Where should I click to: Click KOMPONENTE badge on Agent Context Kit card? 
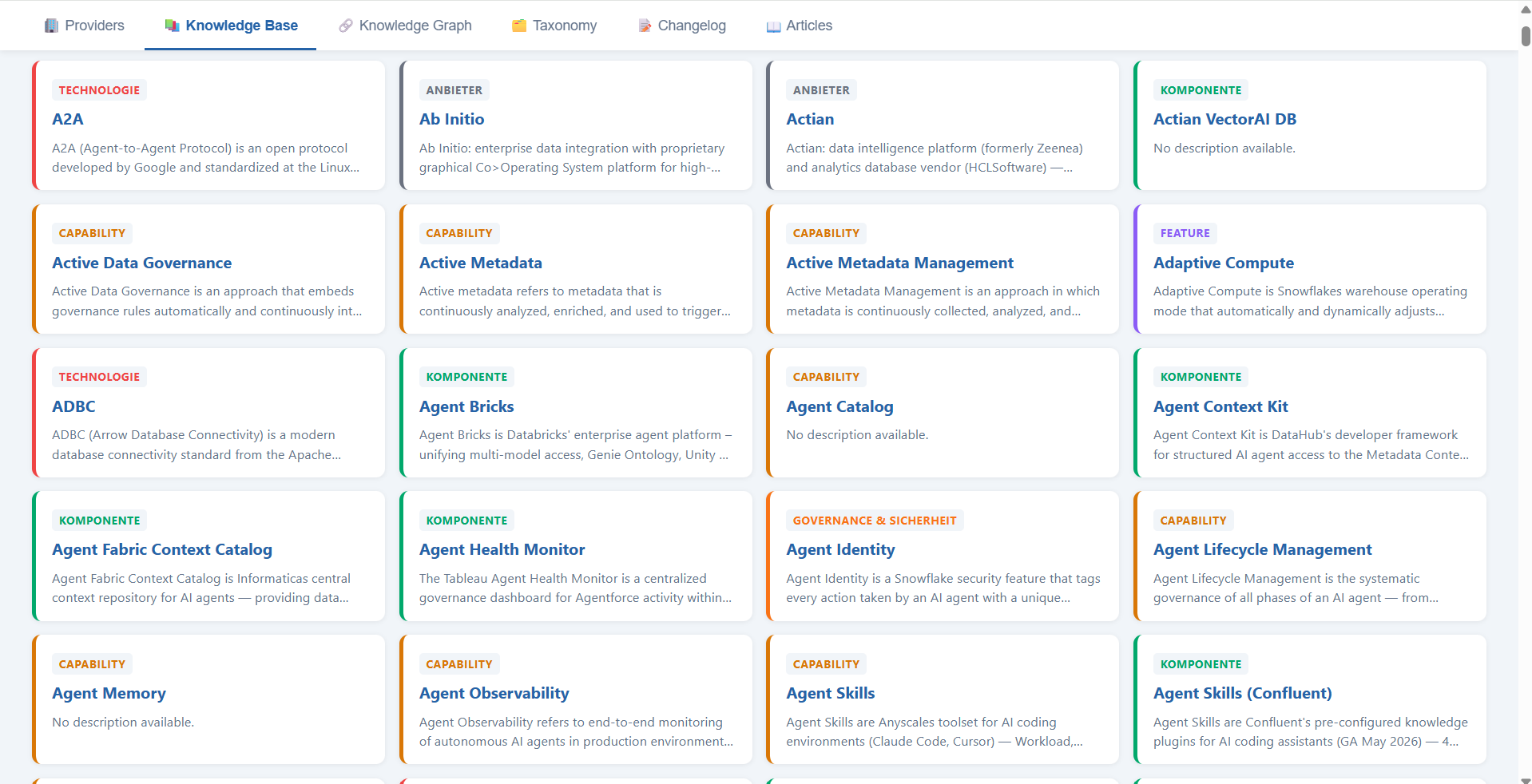pyautogui.click(x=1201, y=377)
